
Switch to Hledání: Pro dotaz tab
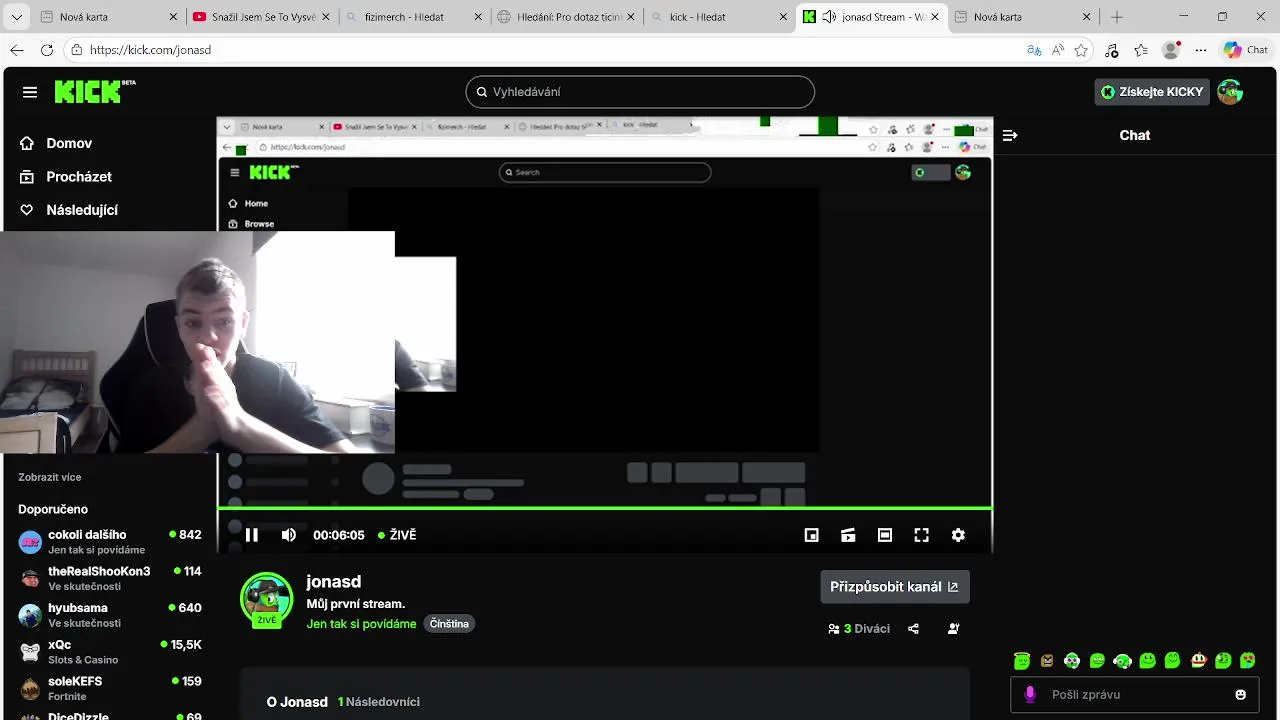coord(565,17)
